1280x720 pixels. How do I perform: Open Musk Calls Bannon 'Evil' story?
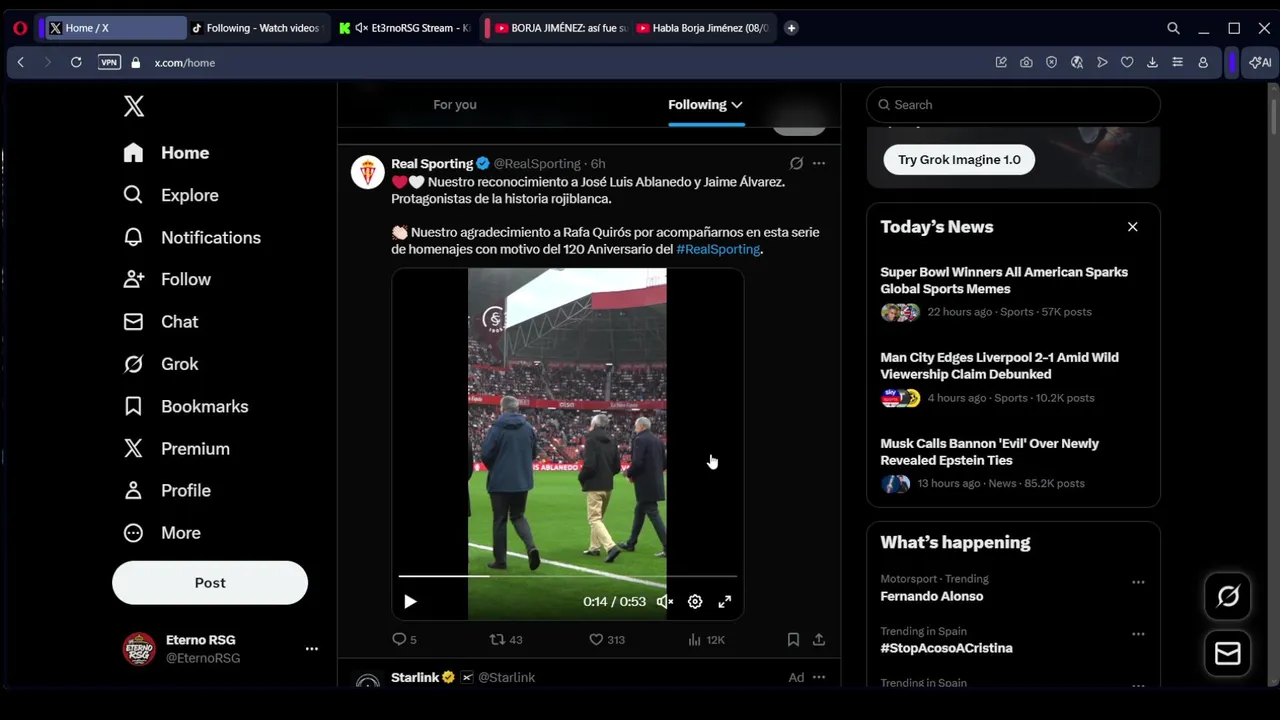click(x=1013, y=463)
